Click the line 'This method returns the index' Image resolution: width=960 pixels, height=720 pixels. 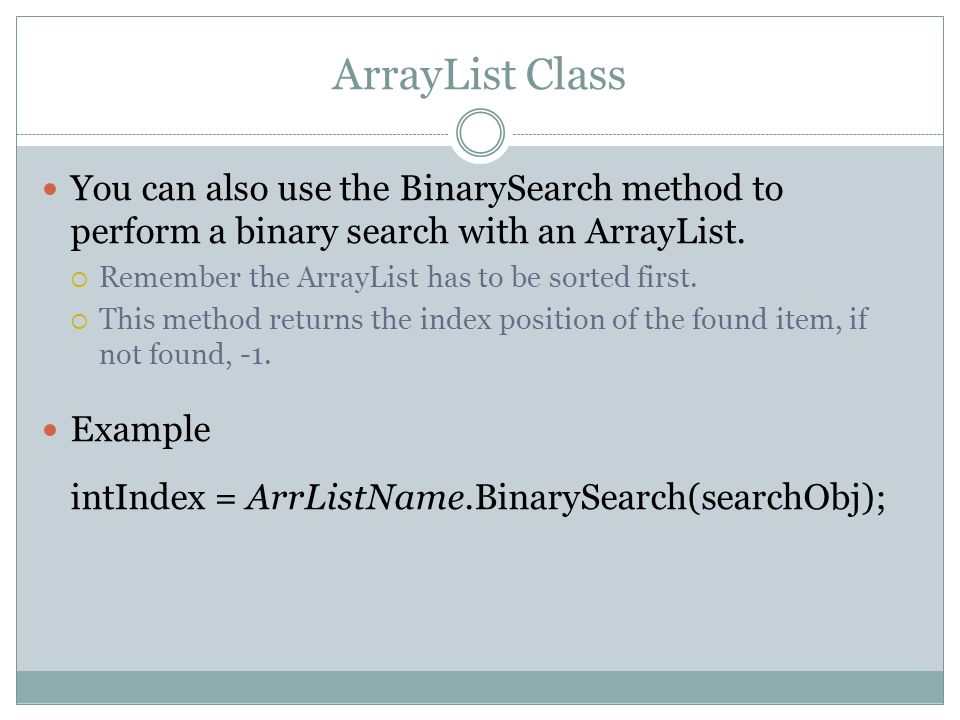[484, 320]
